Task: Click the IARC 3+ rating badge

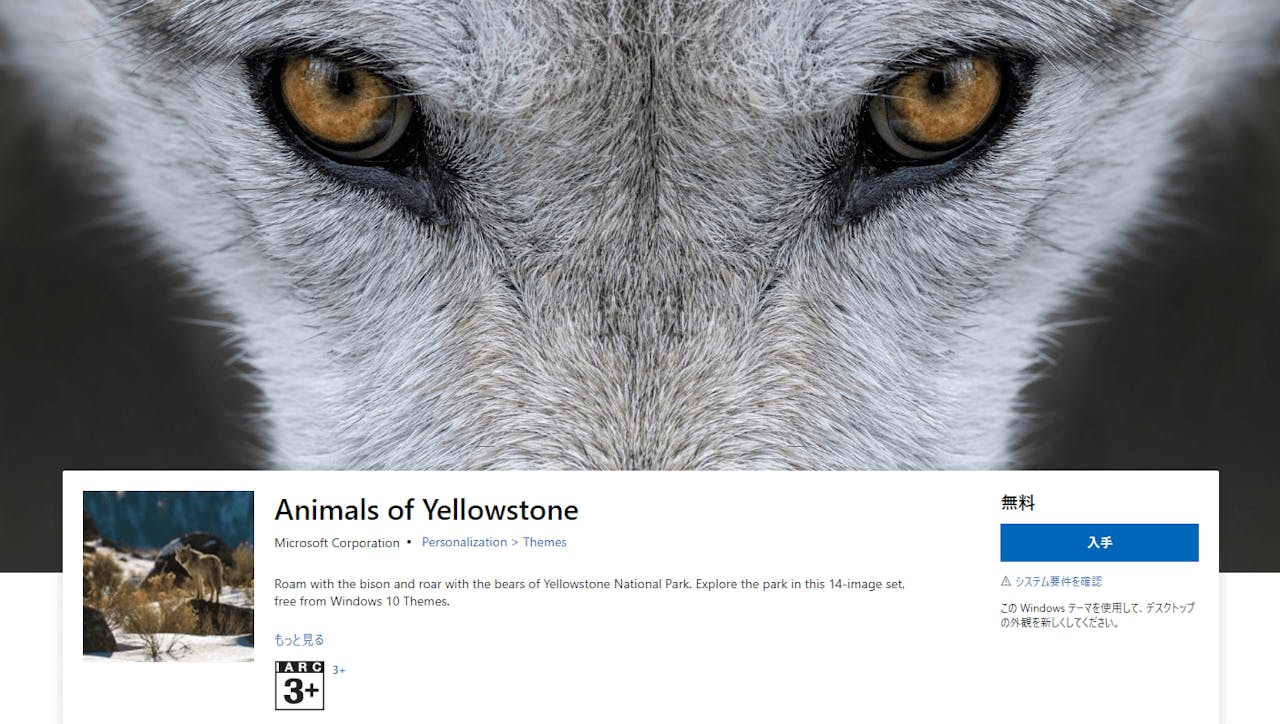Action: [x=299, y=686]
